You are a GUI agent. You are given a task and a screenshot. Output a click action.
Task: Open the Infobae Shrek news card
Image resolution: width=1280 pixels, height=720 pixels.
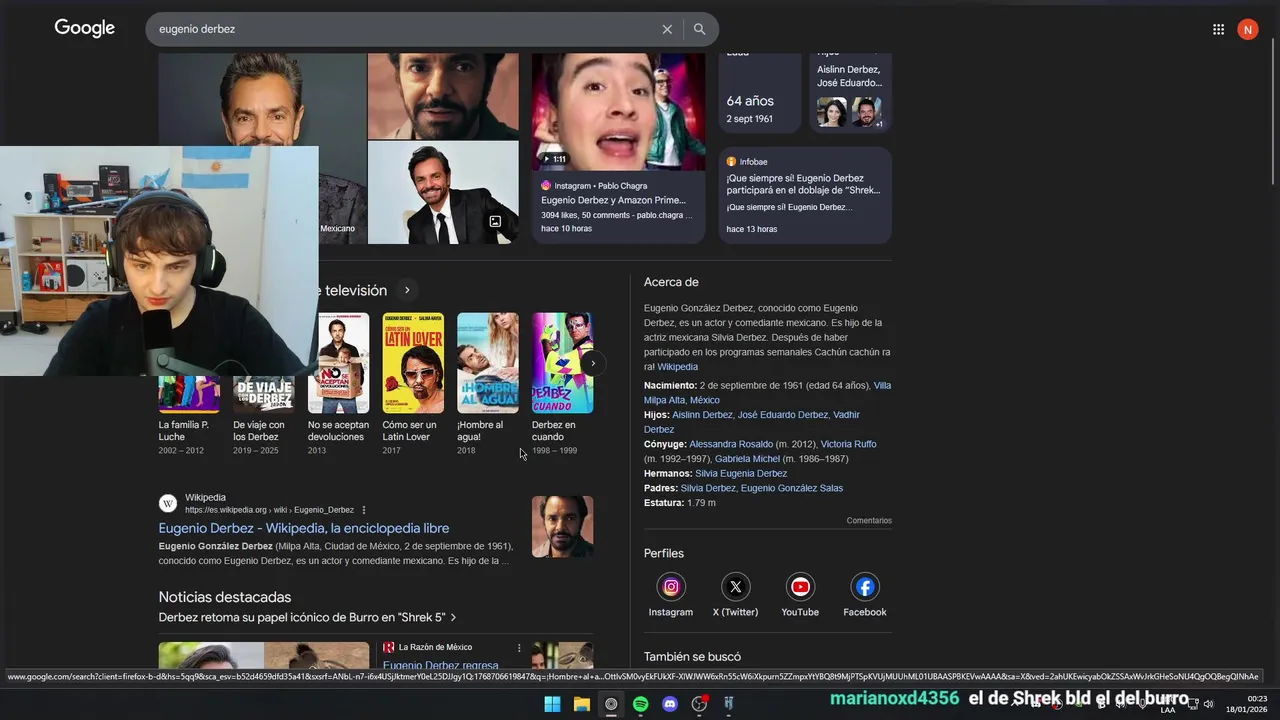tap(805, 195)
